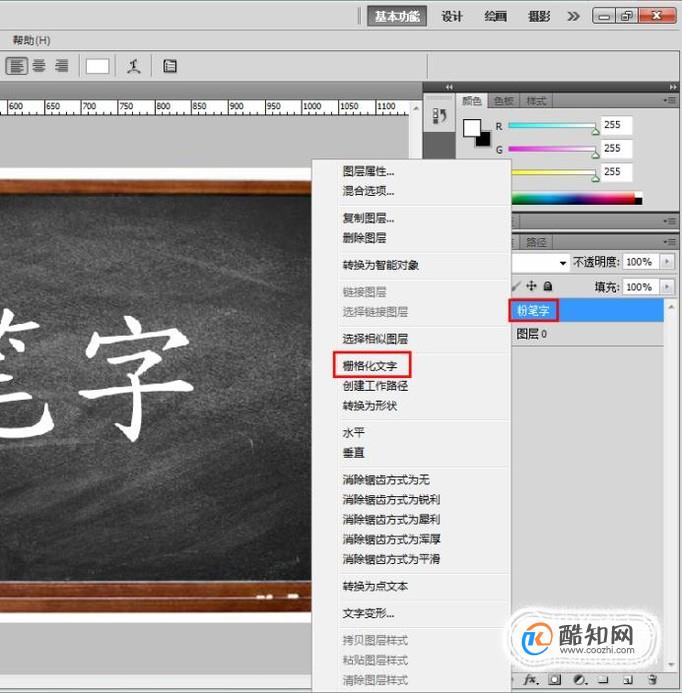The height and width of the screenshot is (693, 682).
Task: Toggle the lock position move icon
Action: coord(531,286)
